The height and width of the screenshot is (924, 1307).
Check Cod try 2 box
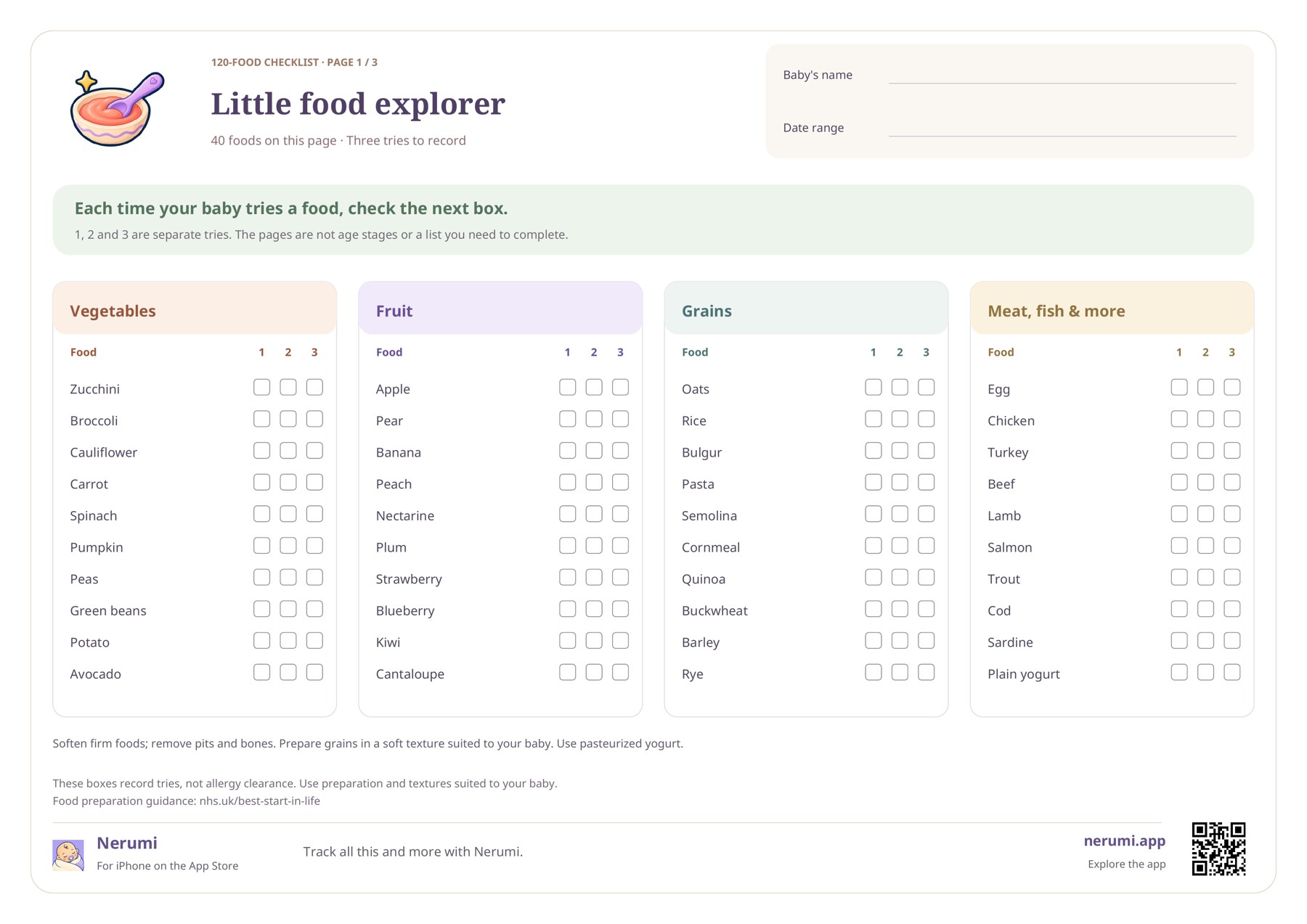pos(1205,609)
